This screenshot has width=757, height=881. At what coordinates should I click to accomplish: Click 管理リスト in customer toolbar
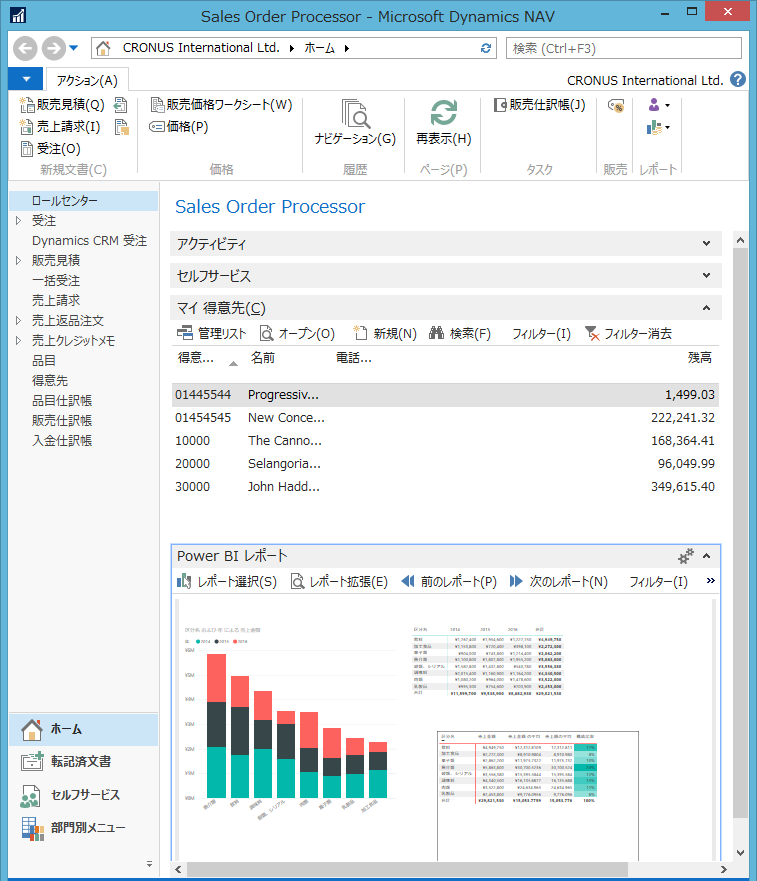pos(212,334)
